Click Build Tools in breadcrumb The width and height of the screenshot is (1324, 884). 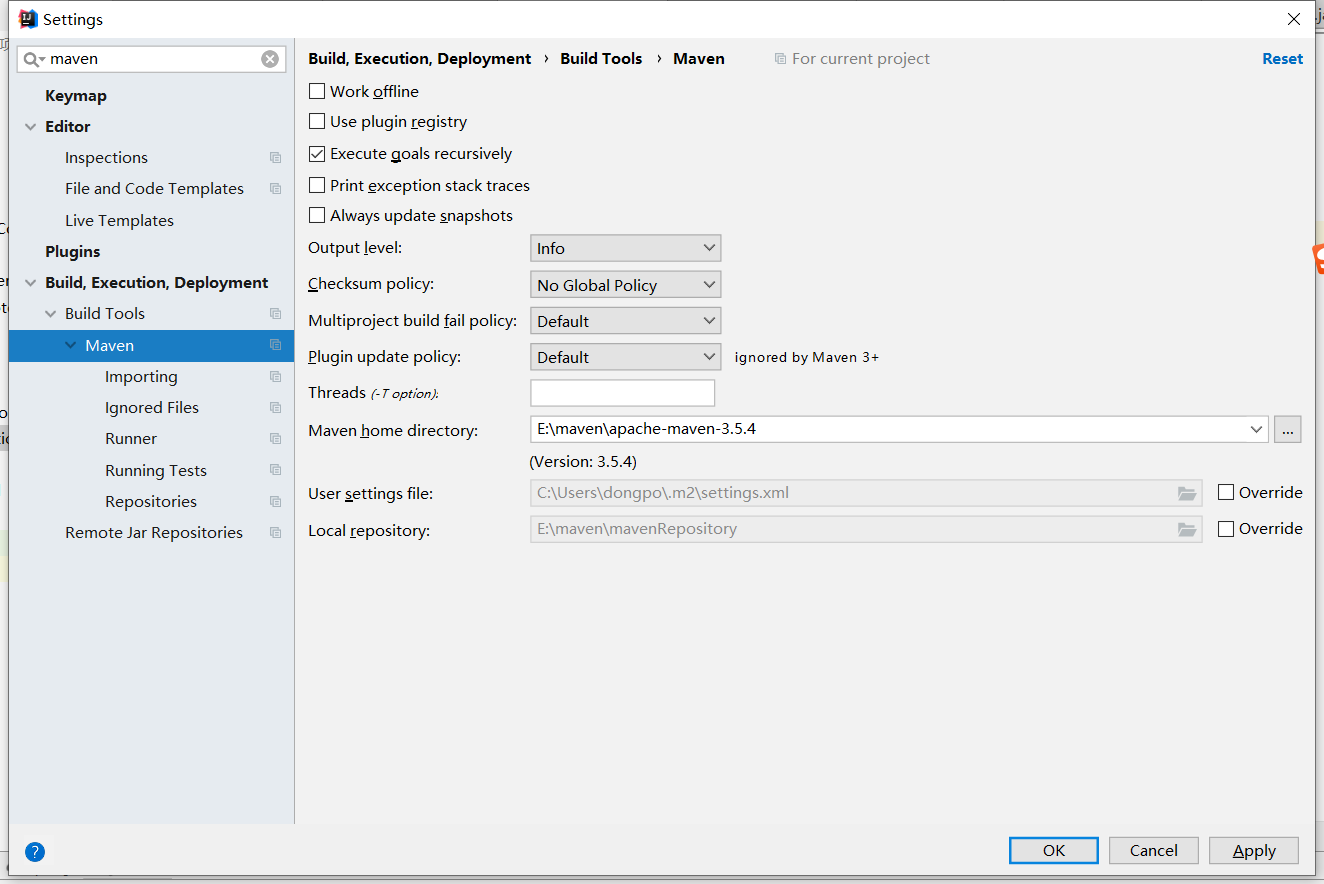coord(601,59)
